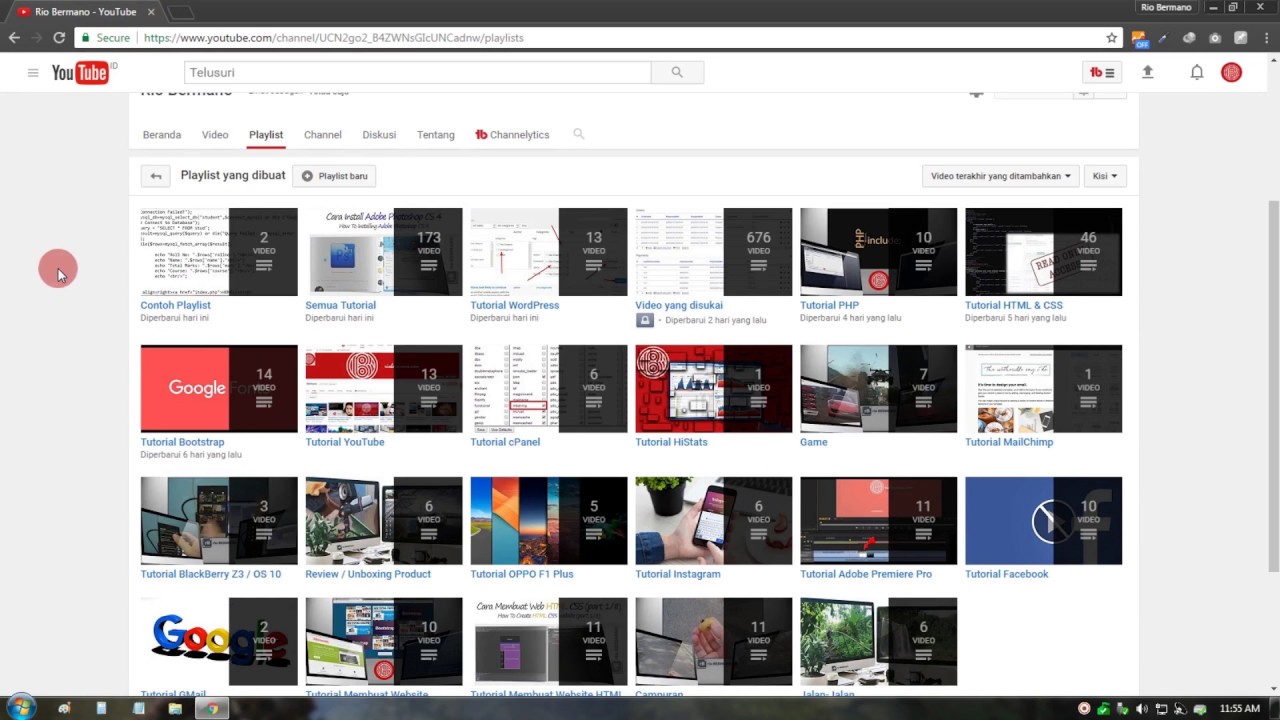Click the Video yang disukai thumbnail, 676 videos
1280x720 pixels.
(x=713, y=252)
